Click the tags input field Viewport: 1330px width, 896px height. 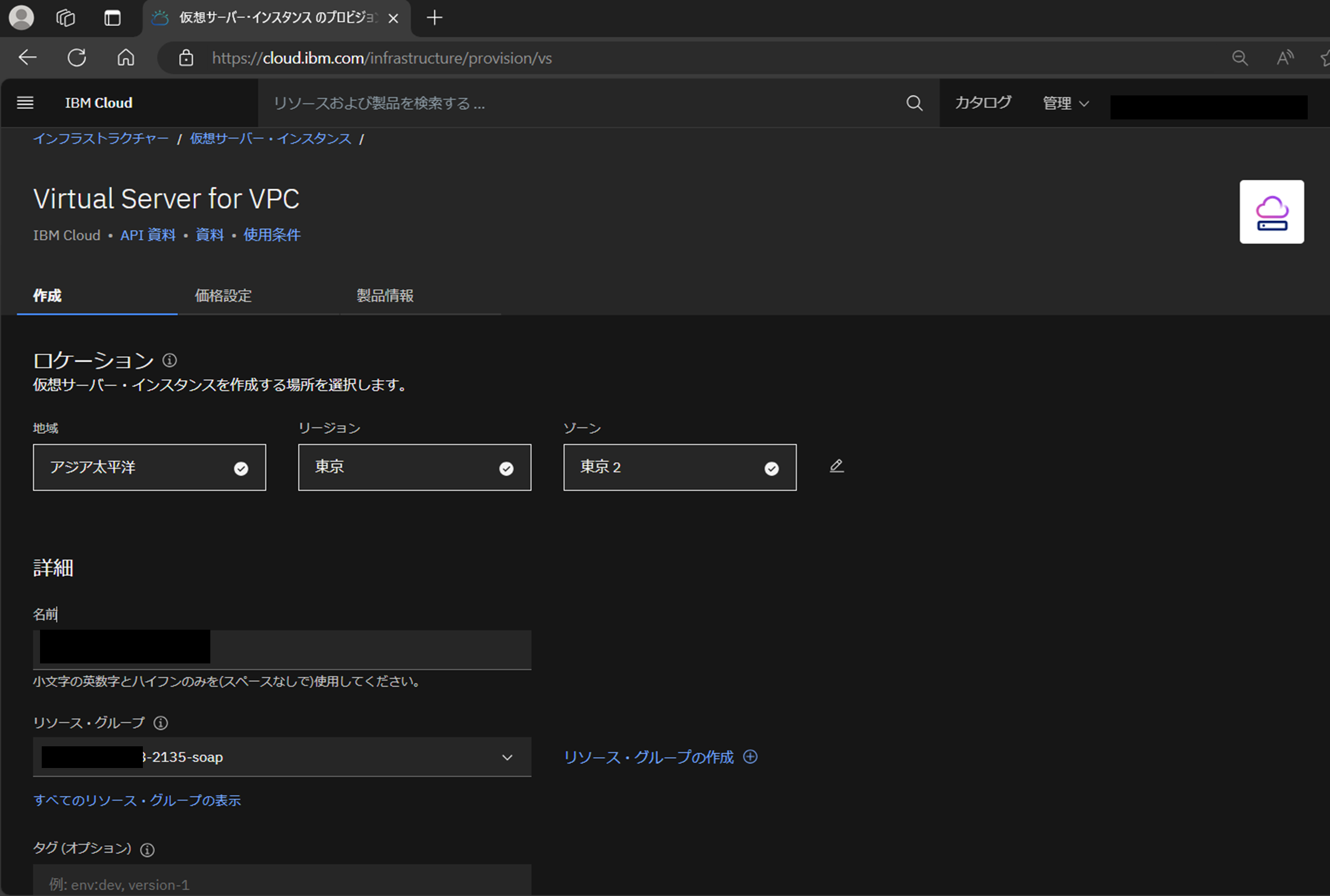tap(282, 883)
